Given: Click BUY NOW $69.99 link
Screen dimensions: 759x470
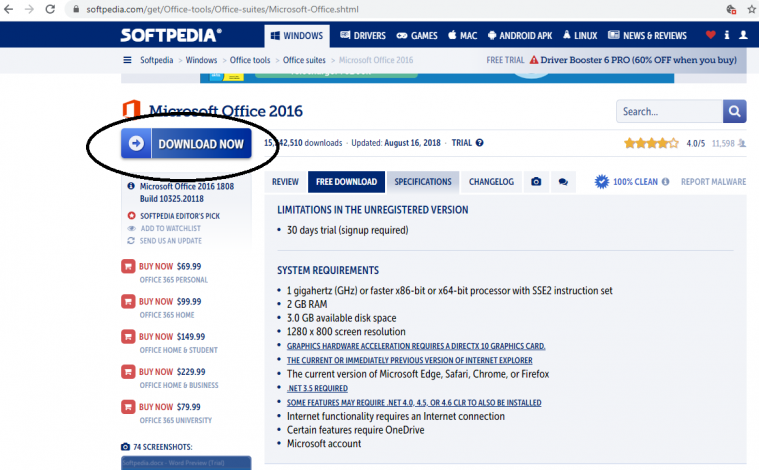Looking at the screenshot, I should tap(170, 266).
